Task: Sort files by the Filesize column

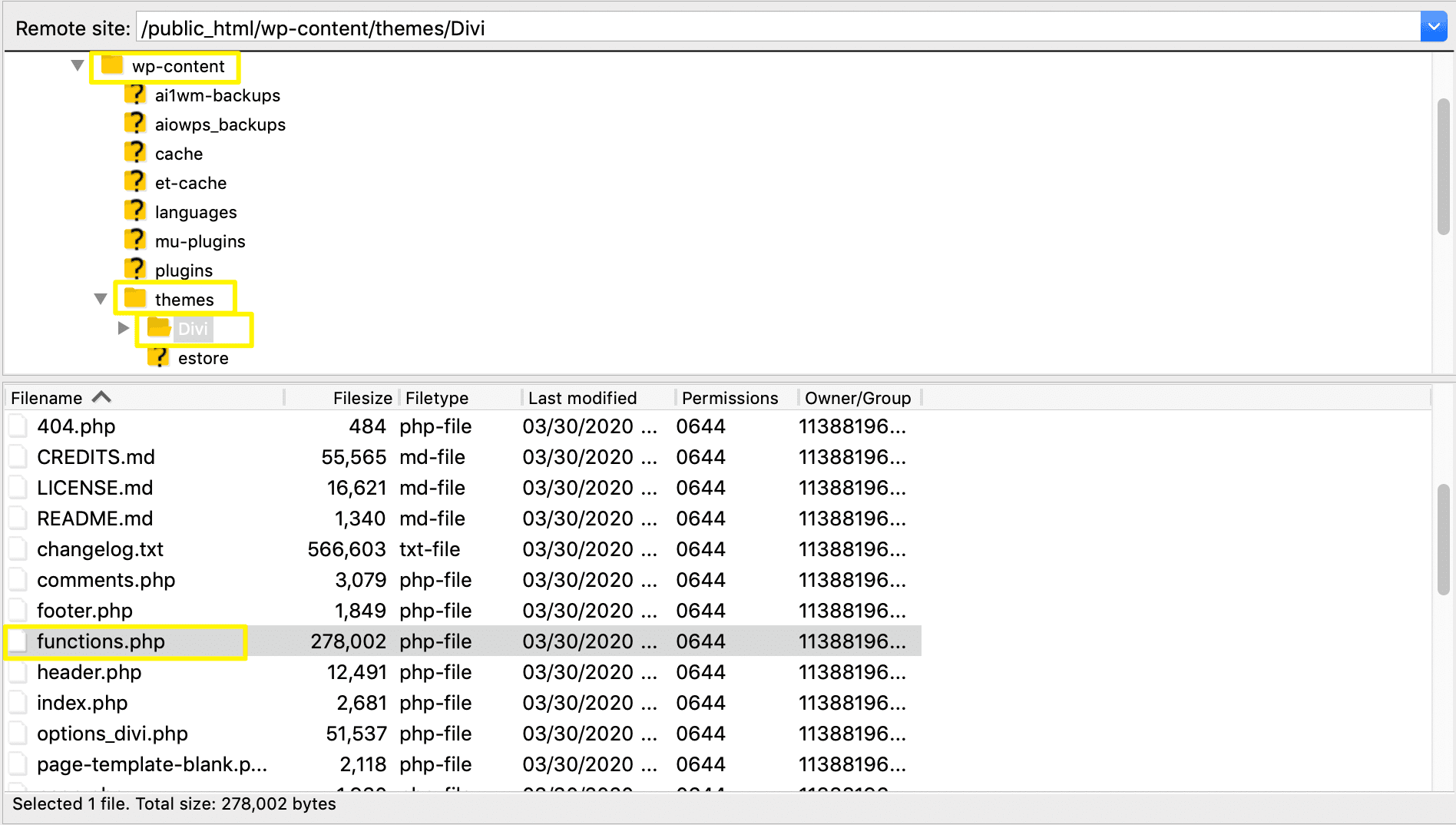Action: 361,397
